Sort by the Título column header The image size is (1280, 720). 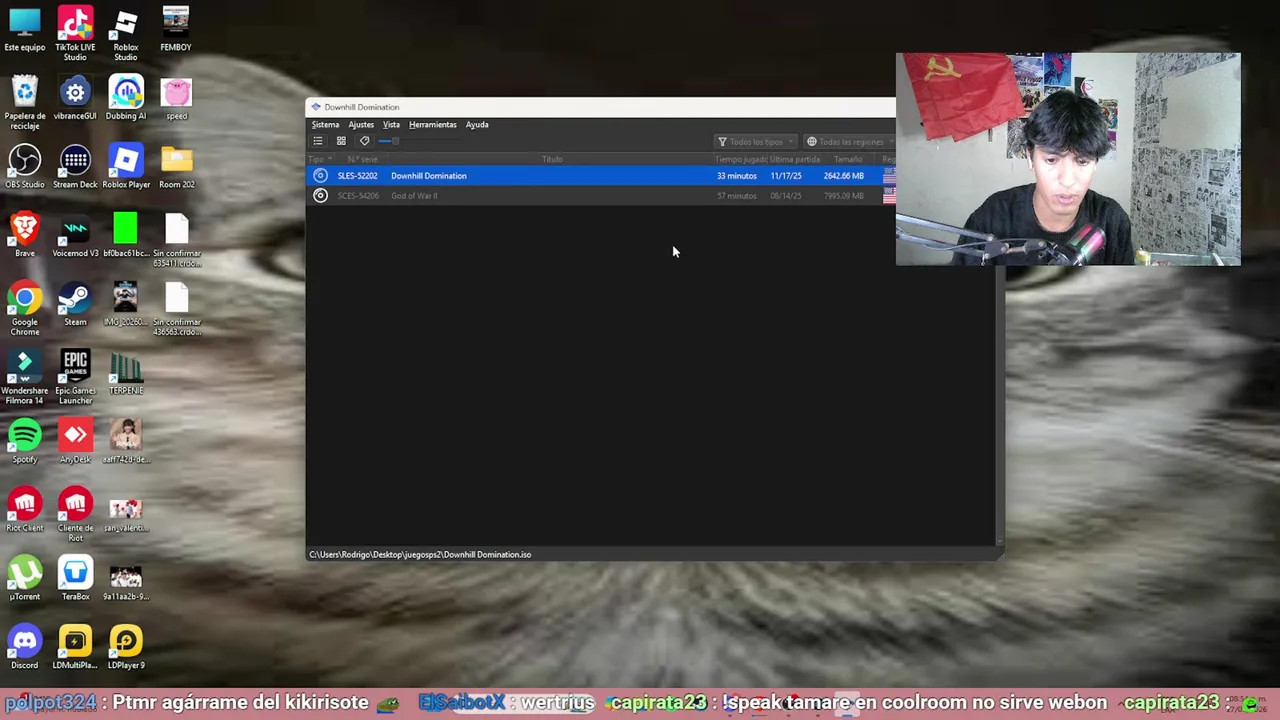coord(552,159)
